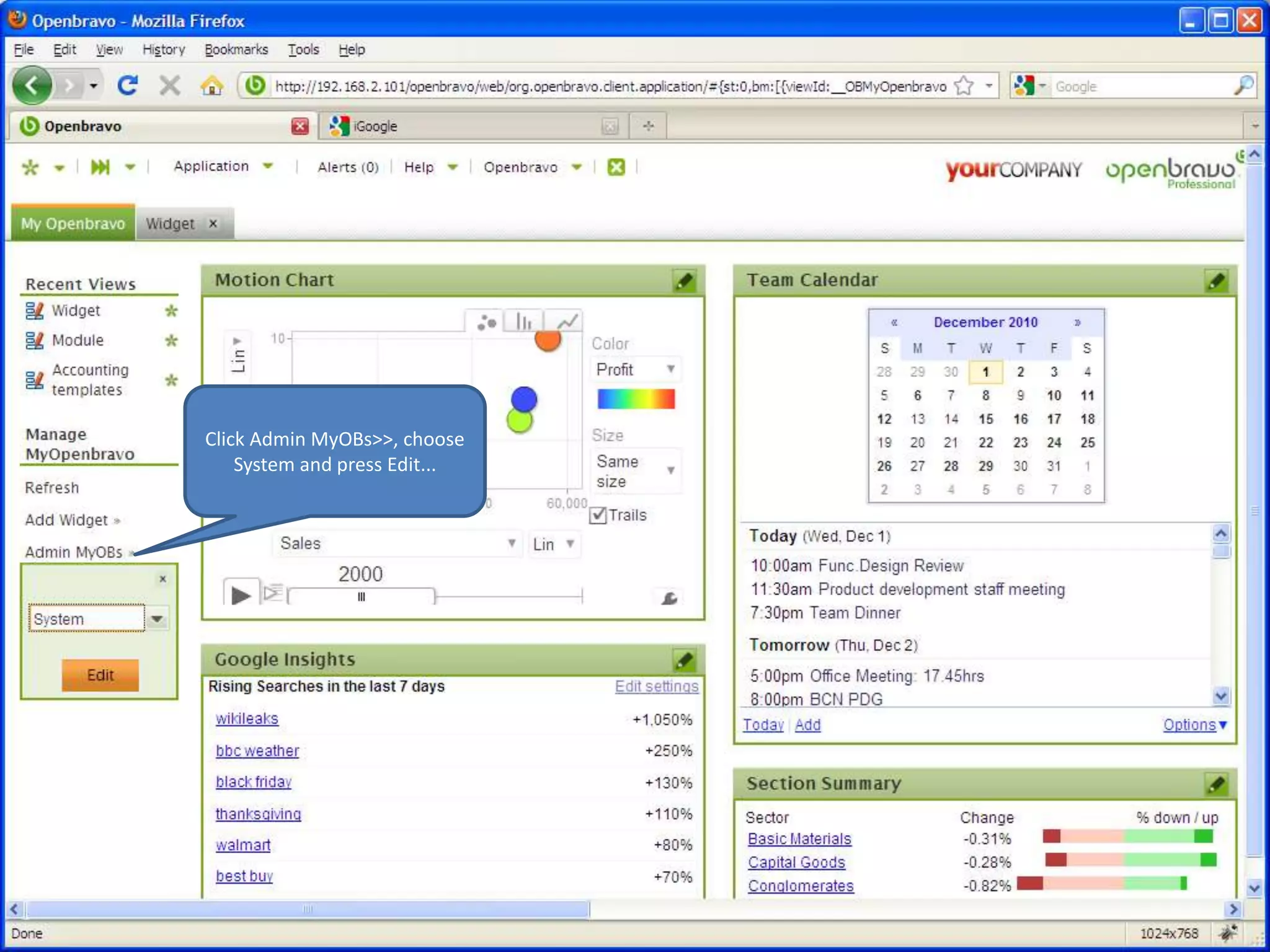Screen dimensions: 1270x952
Task: Open Firefox History menu
Action: pyautogui.click(x=164, y=50)
